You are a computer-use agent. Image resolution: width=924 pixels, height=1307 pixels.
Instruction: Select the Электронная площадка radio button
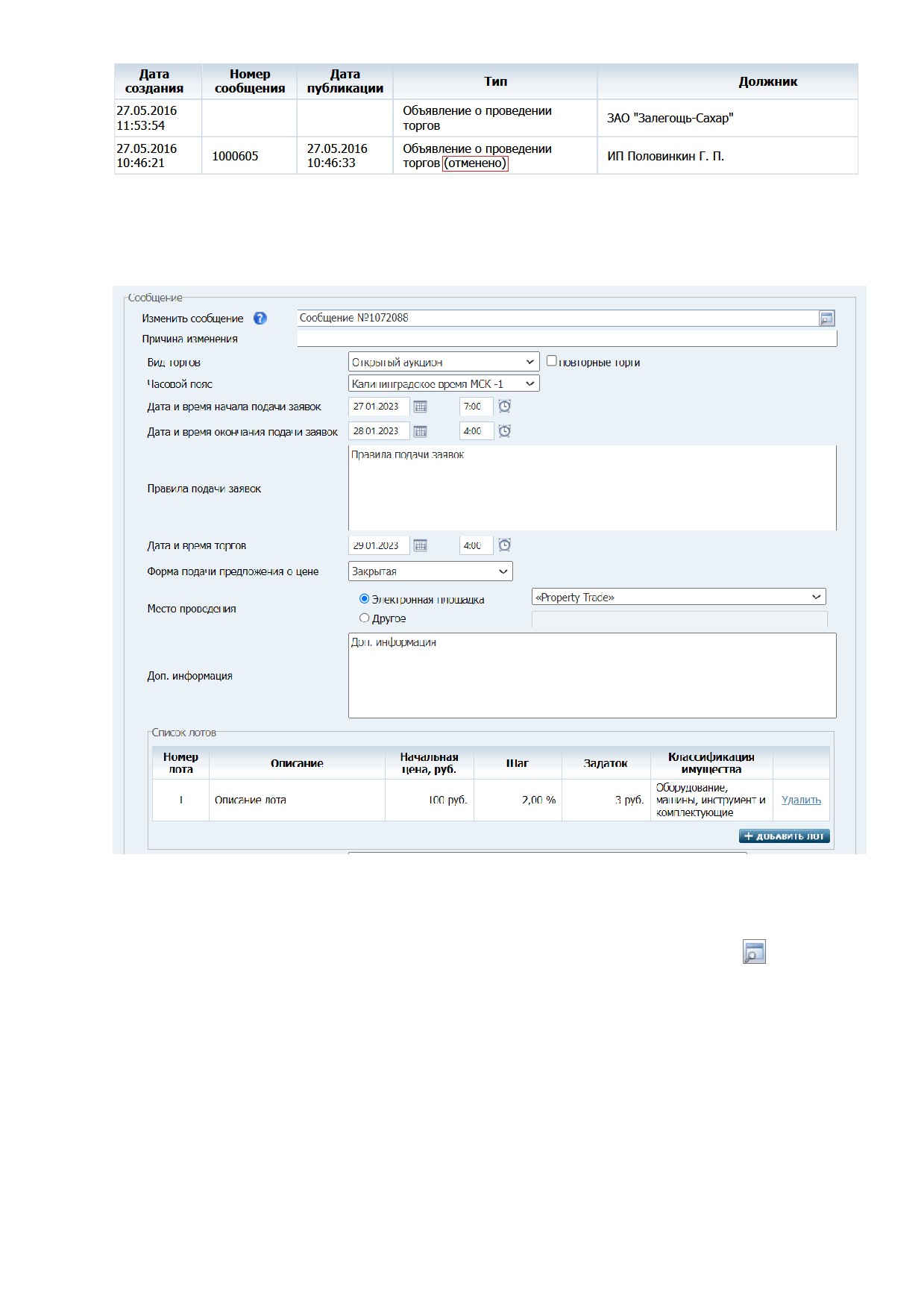pyautogui.click(x=364, y=598)
